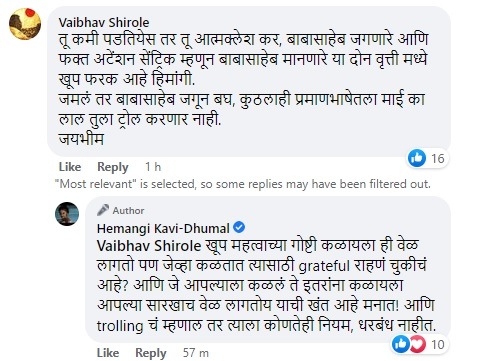
Task: Open the 16 reactions count on the comment
Action: coord(438,158)
